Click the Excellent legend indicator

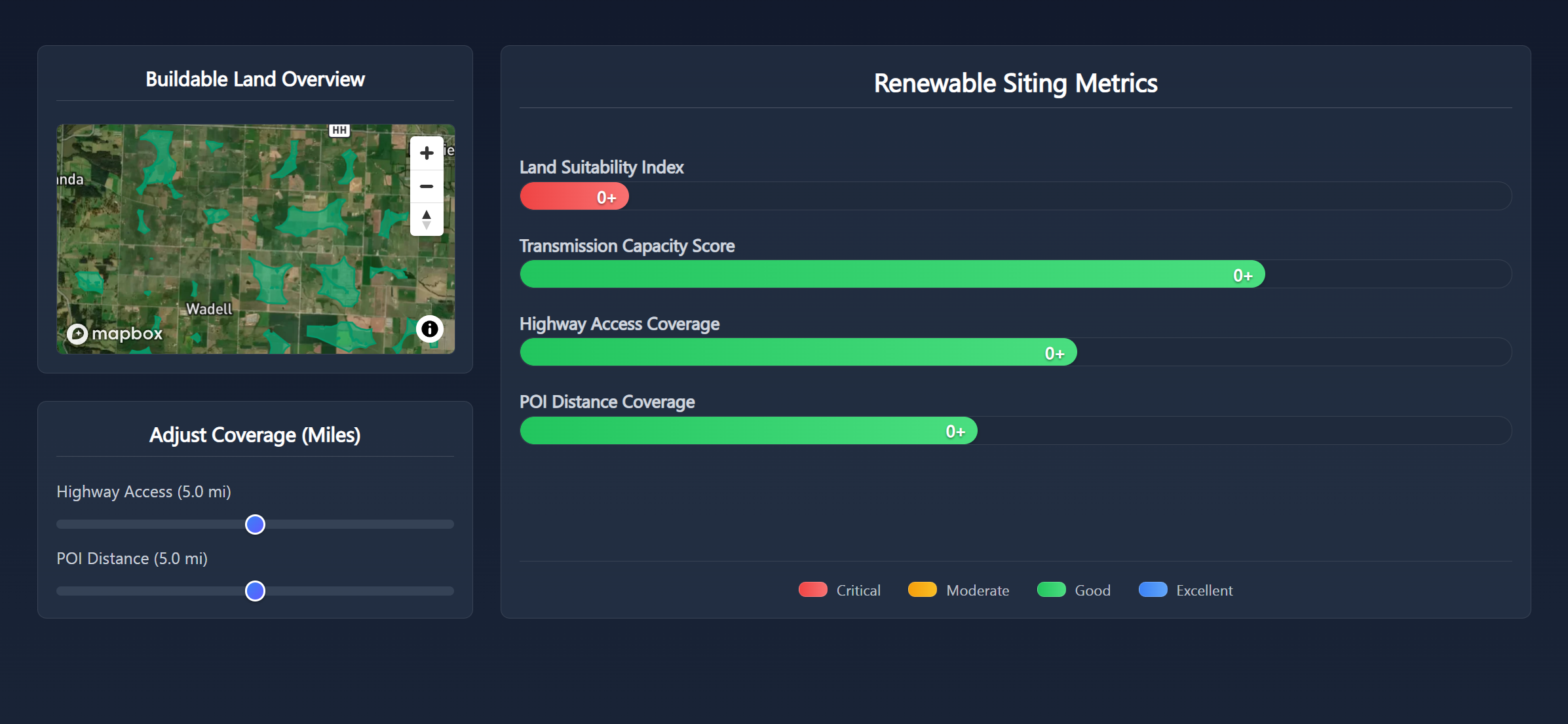tap(1153, 590)
